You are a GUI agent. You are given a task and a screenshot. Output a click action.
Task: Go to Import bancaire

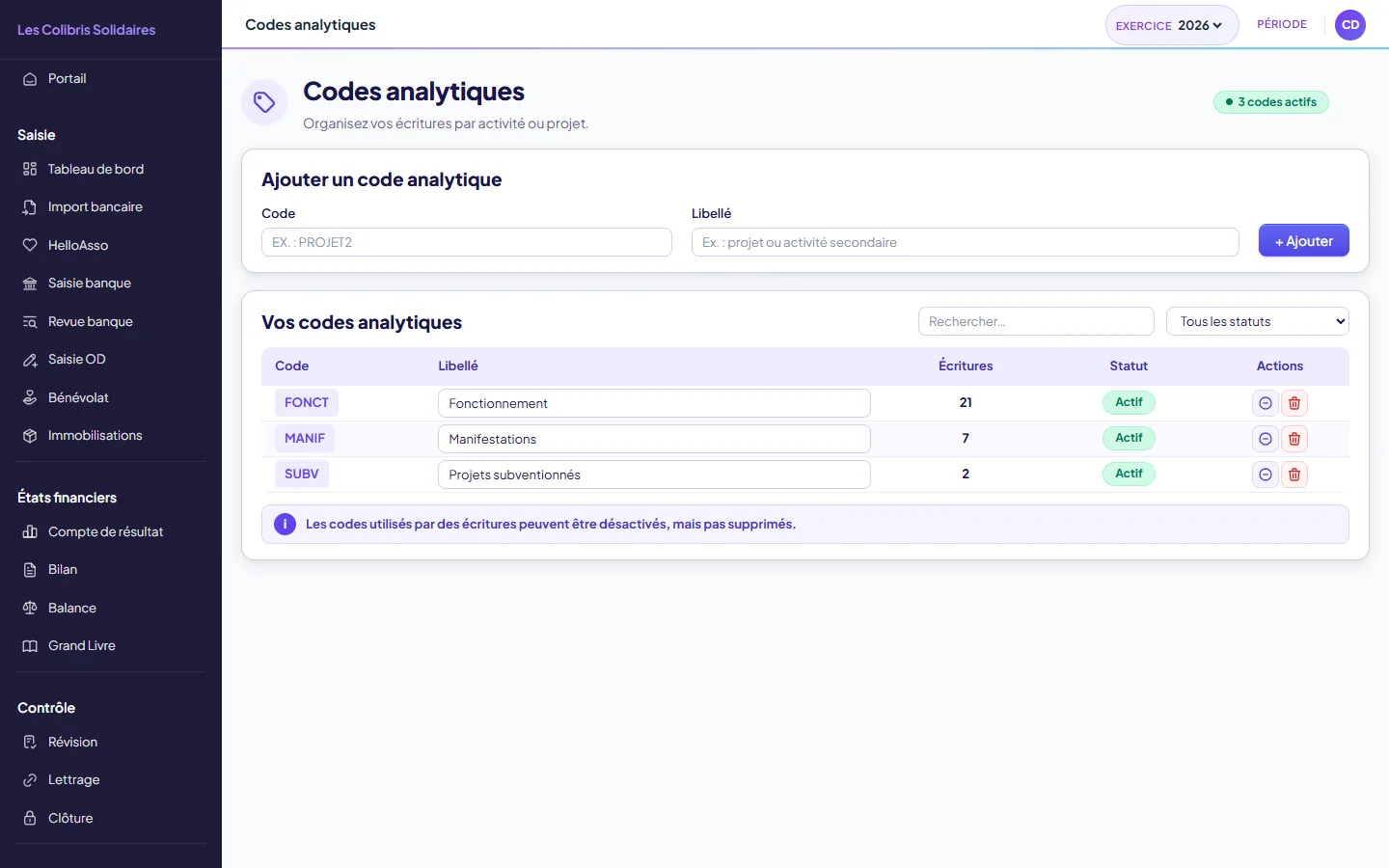click(111, 207)
